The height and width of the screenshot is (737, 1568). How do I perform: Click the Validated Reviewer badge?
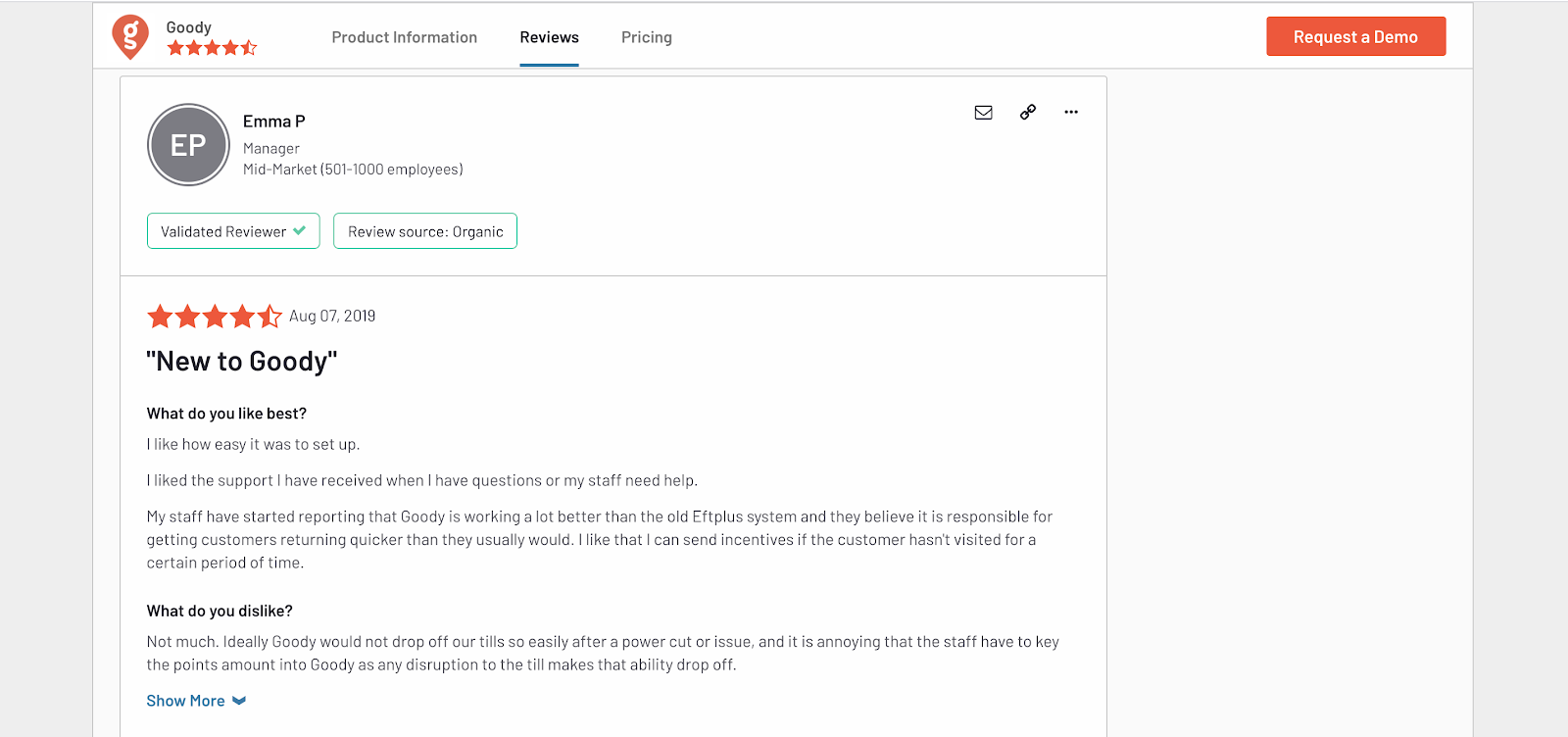pyautogui.click(x=233, y=231)
